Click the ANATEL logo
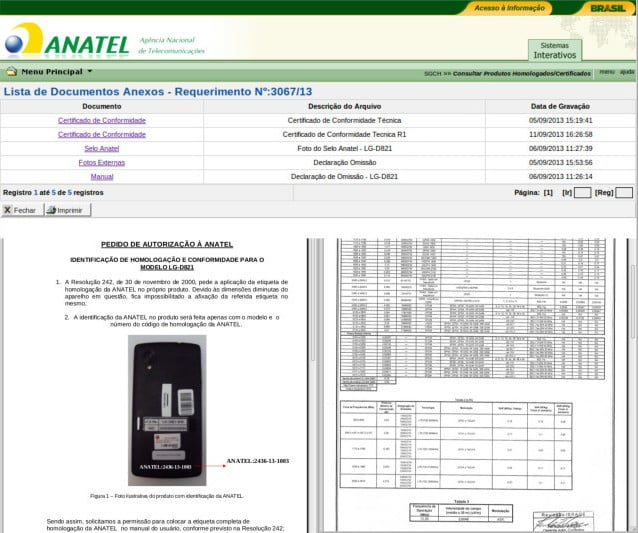638x533 pixels. pos(67,41)
